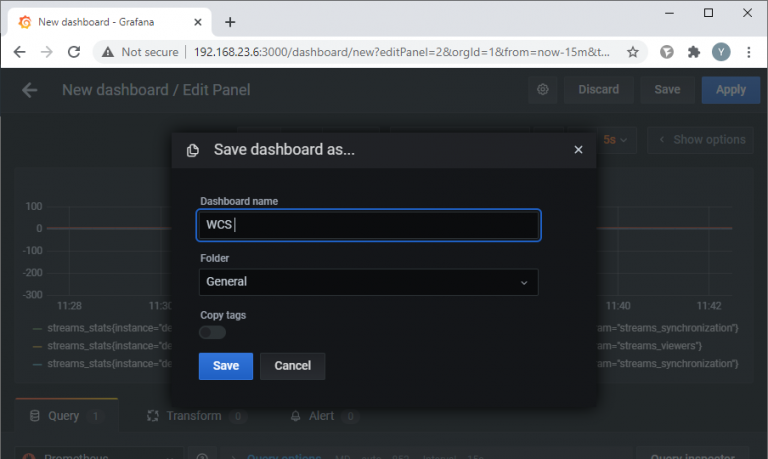This screenshot has width=768, height=459.
Task: Cancel the save dashboard dialog
Action: pos(292,366)
